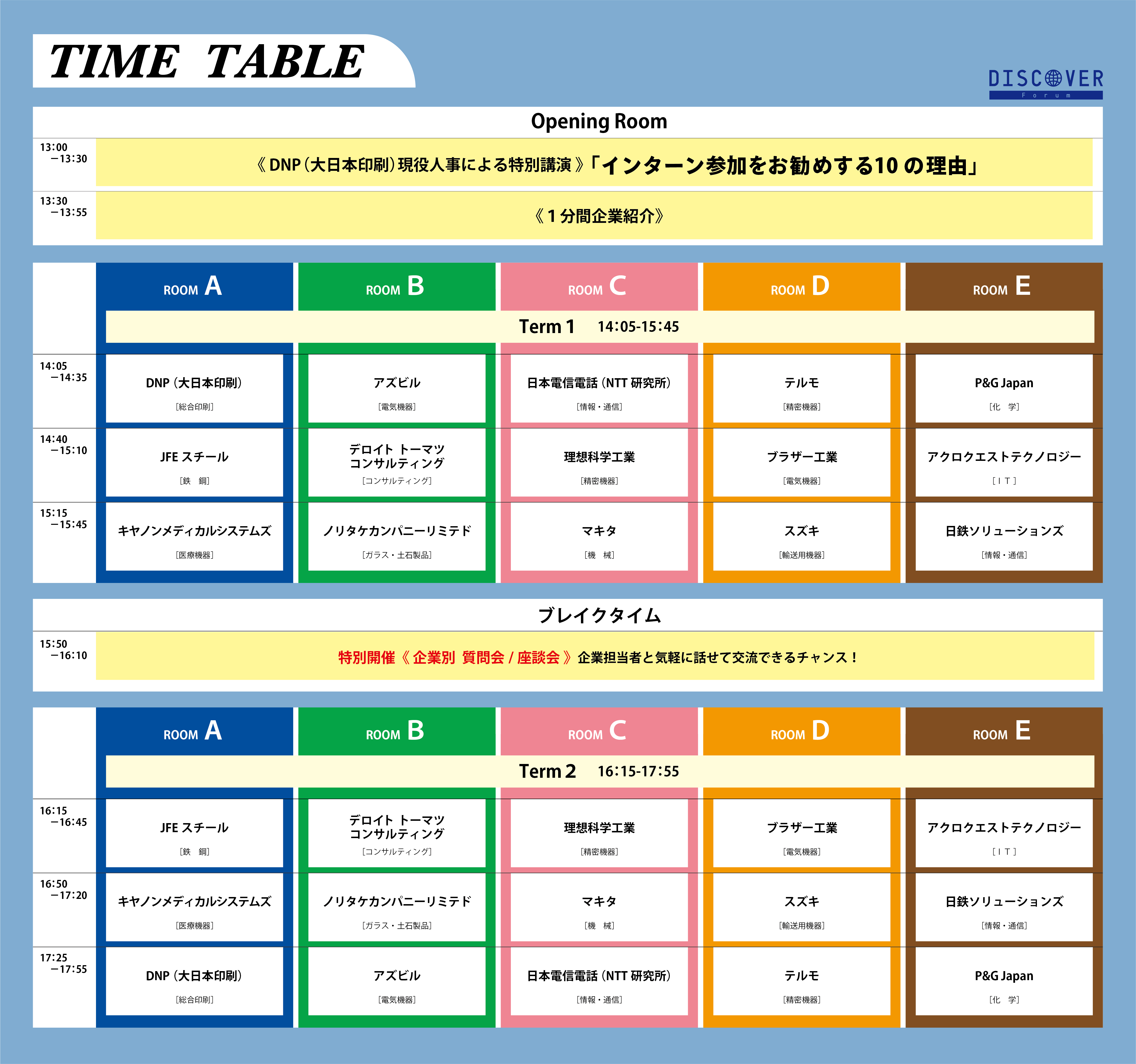Image resolution: width=1136 pixels, height=1064 pixels.
Task: Click the 15:50-16:10 time label
Action: click(63, 650)
